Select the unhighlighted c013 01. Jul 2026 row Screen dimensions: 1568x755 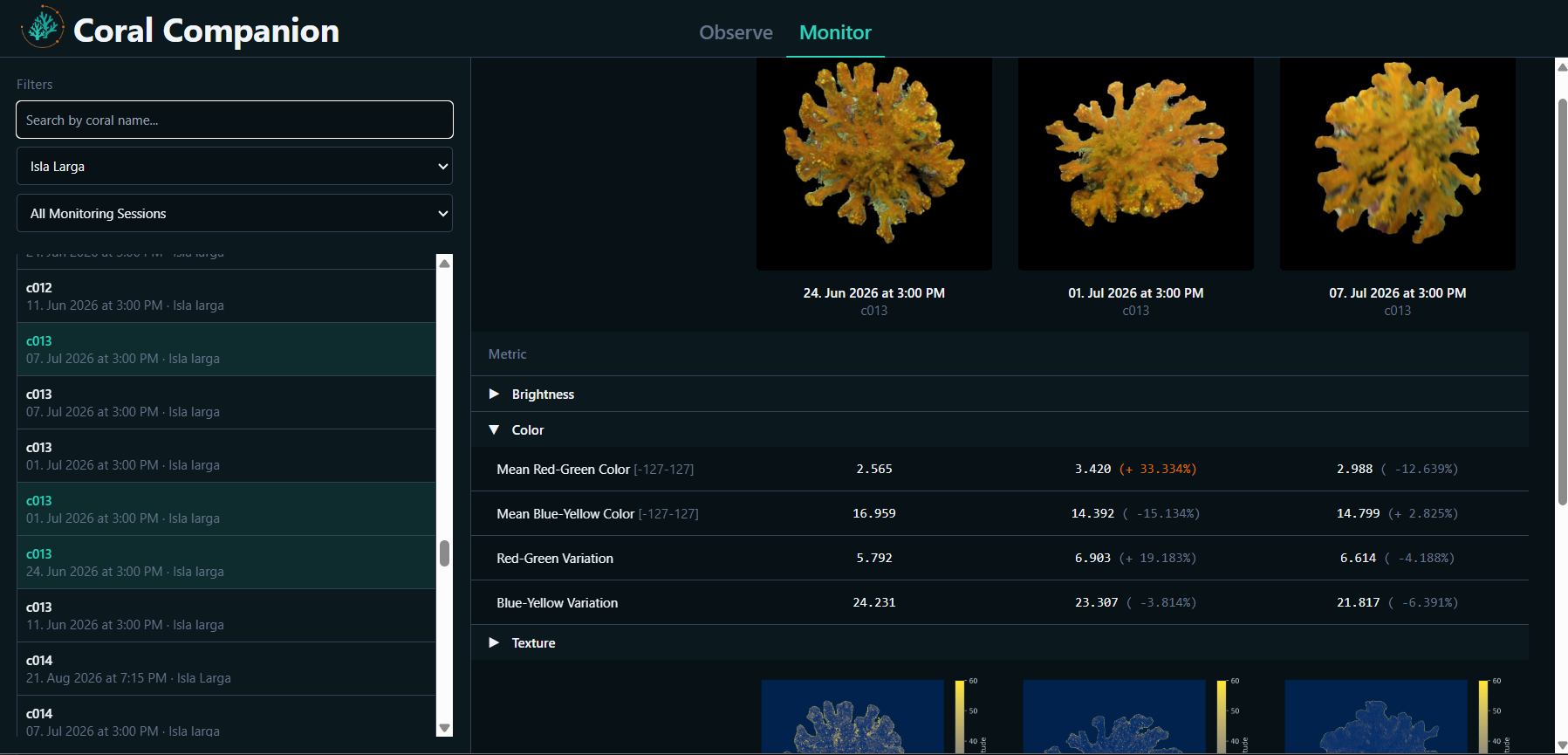pyautogui.click(x=226, y=456)
